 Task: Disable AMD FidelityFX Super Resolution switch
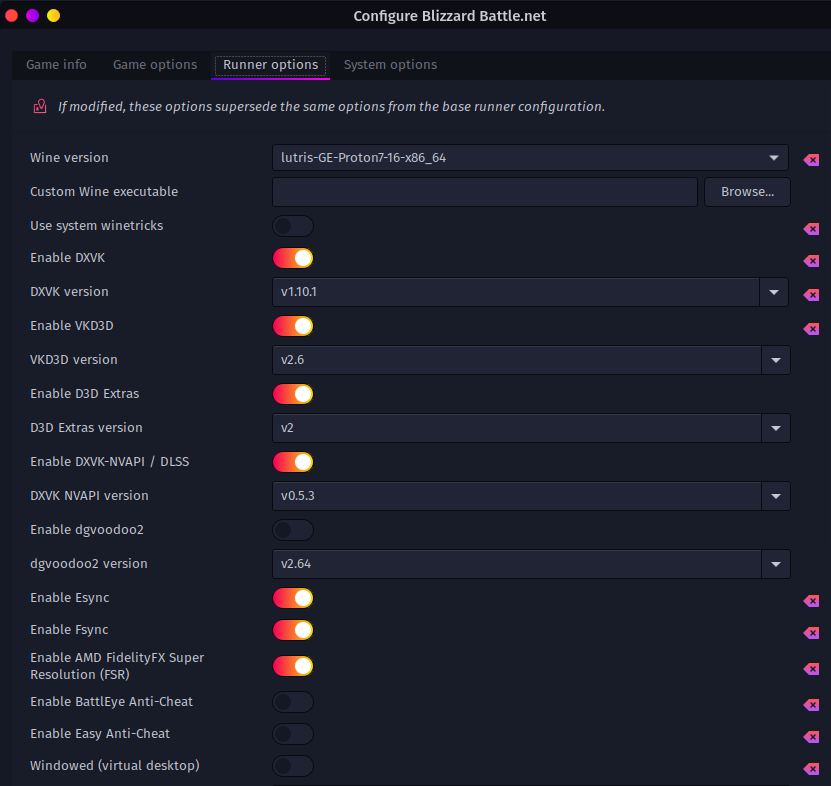point(293,666)
